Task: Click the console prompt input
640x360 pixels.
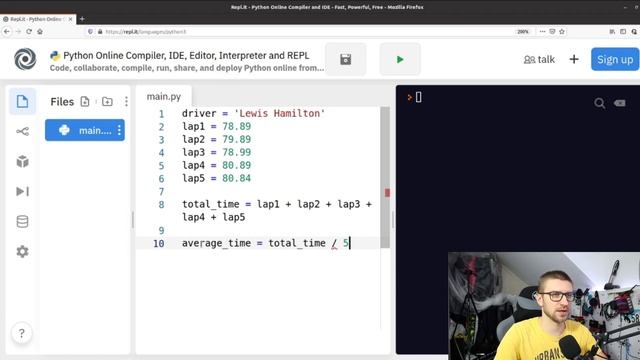Action: coord(418,97)
